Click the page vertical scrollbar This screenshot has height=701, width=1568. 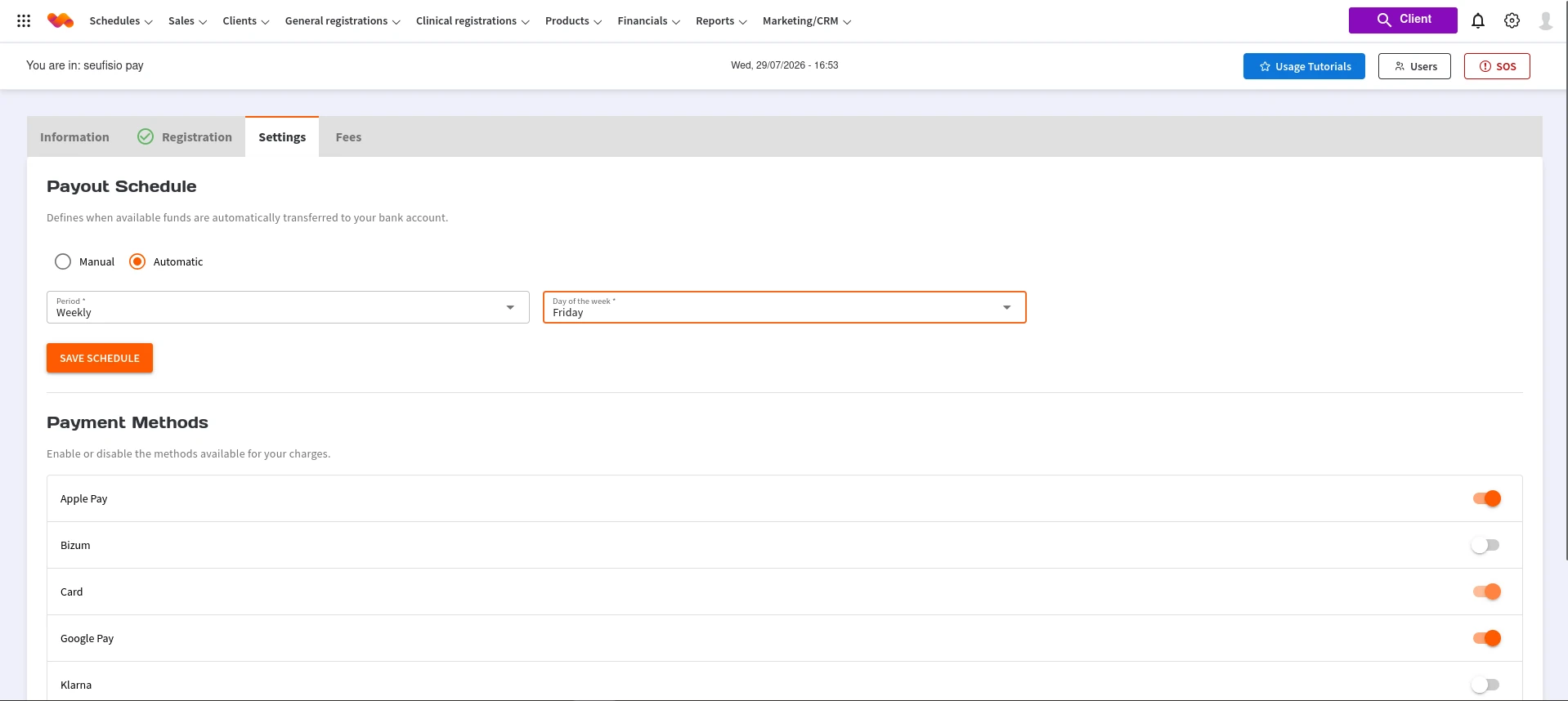tap(1566, 280)
